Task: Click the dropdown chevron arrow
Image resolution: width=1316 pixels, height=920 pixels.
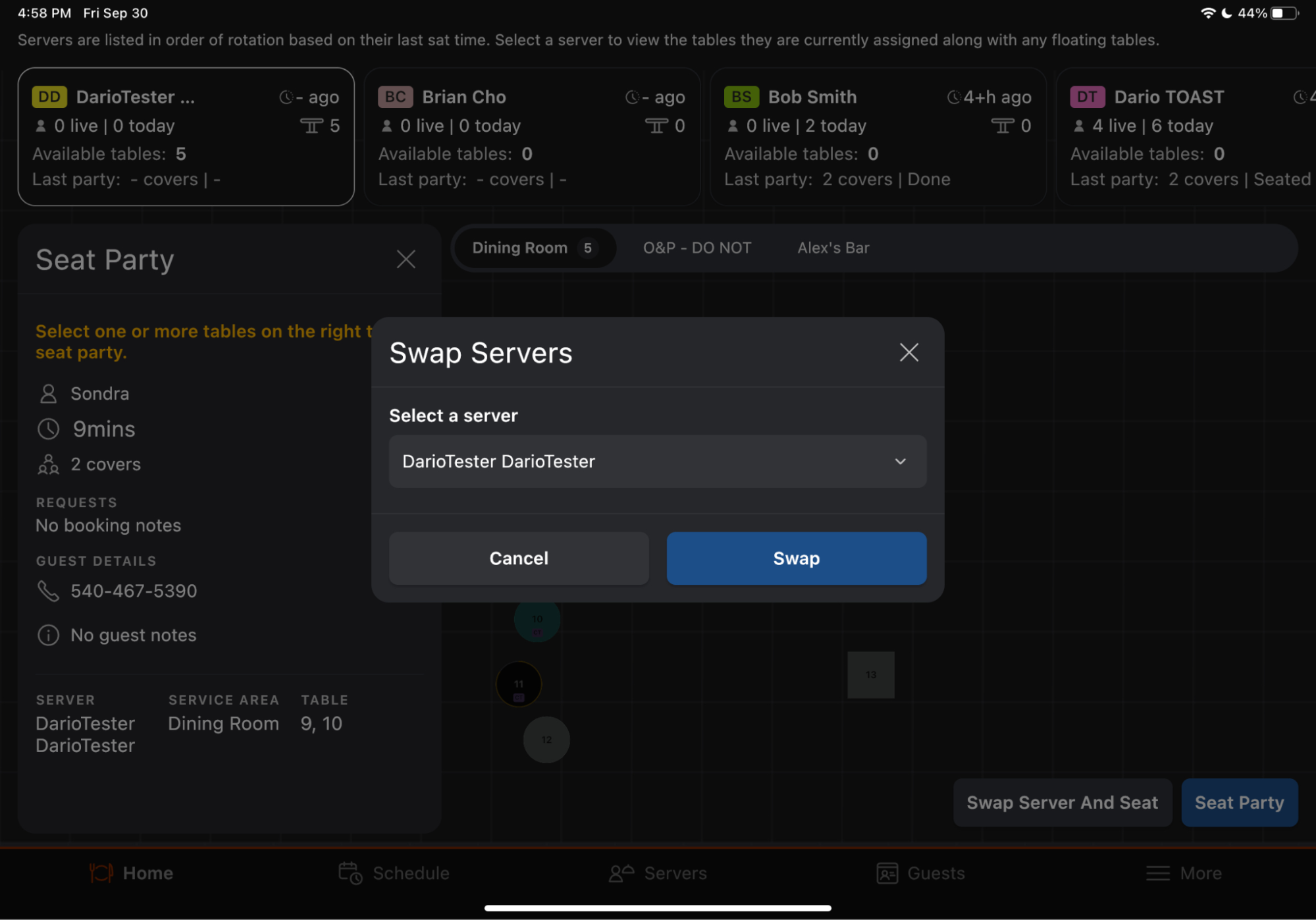Action: (900, 461)
